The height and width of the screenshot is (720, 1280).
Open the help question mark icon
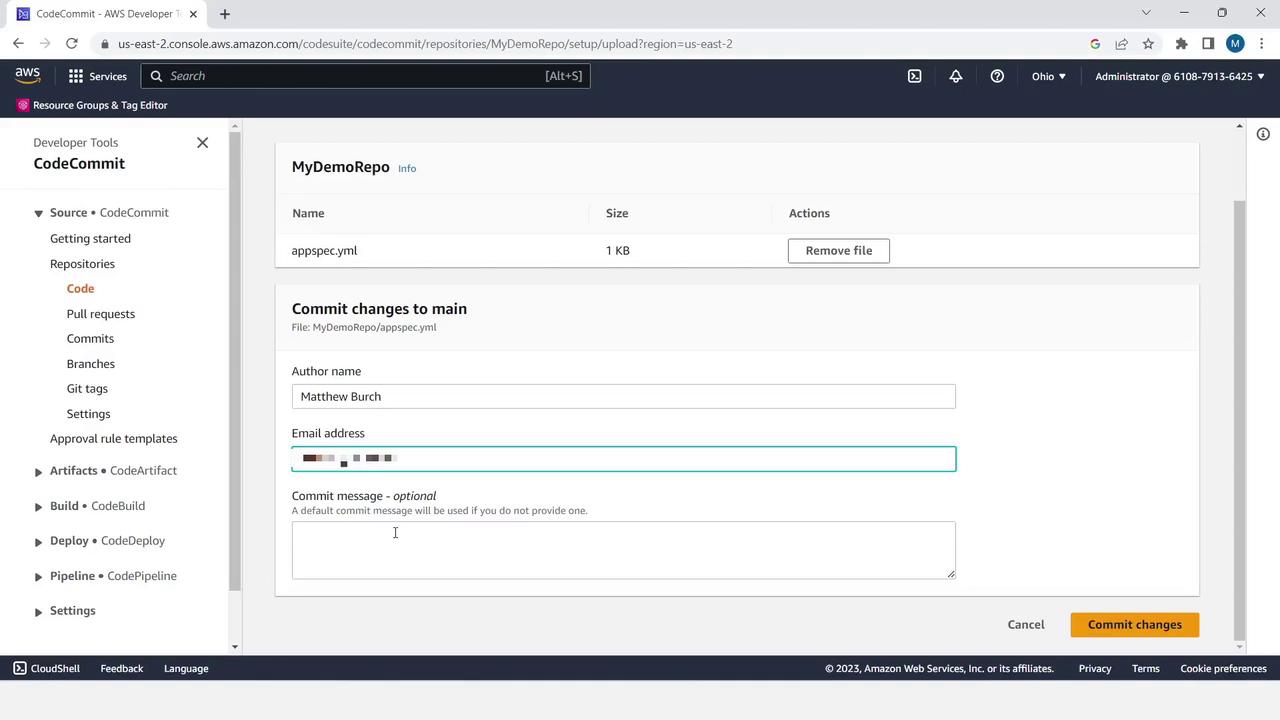[x=997, y=76]
